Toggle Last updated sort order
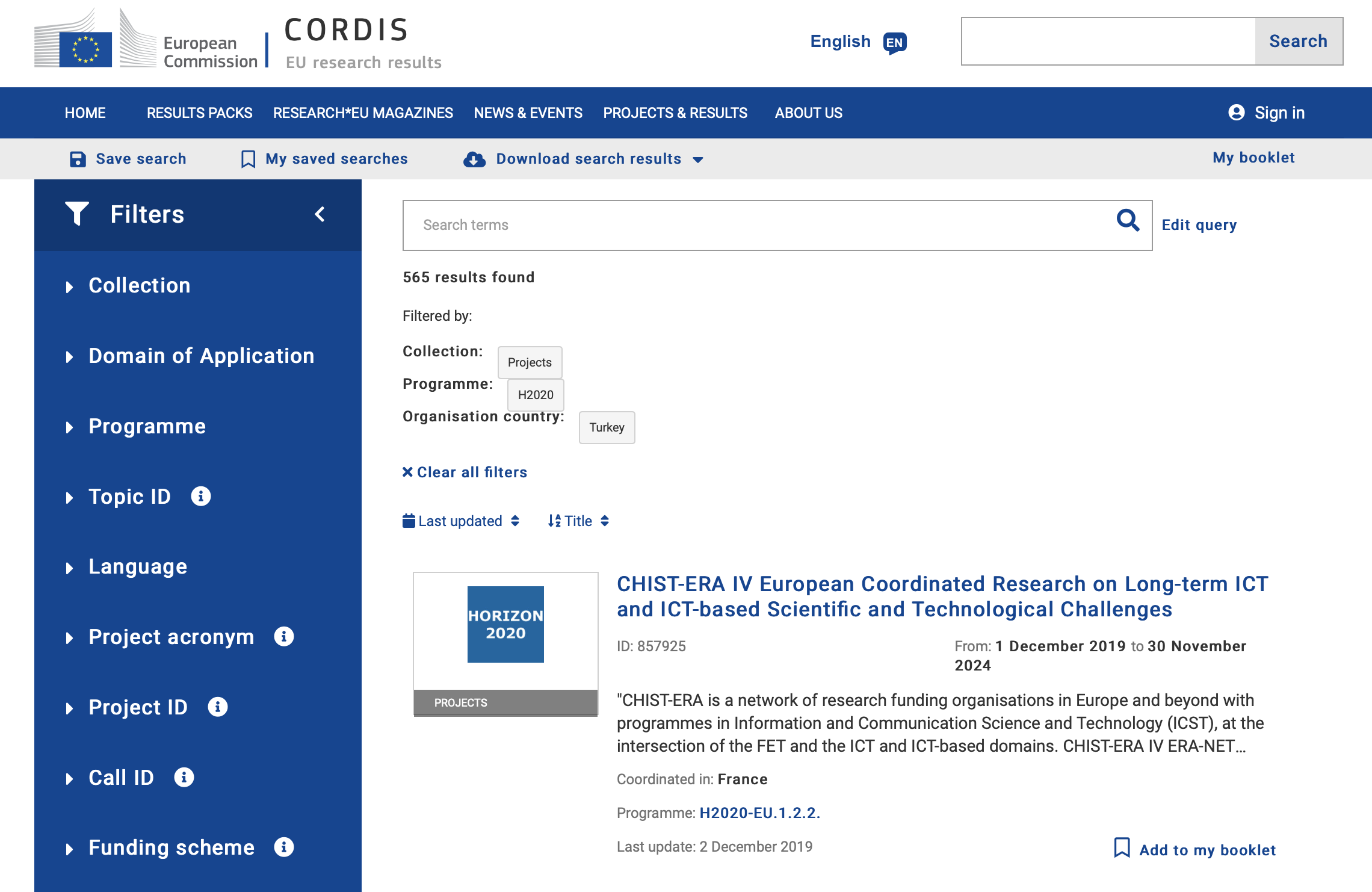The width and height of the screenshot is (1372, 892). pyautogui.click(x=461, y=521)
